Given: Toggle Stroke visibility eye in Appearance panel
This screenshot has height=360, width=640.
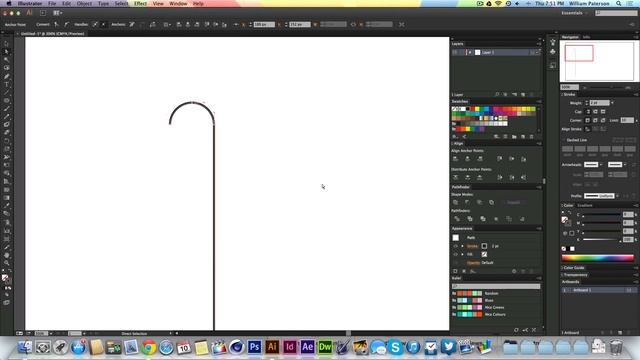Looking at the screenshot, I should pyautogui.click(x=456, y=246).
